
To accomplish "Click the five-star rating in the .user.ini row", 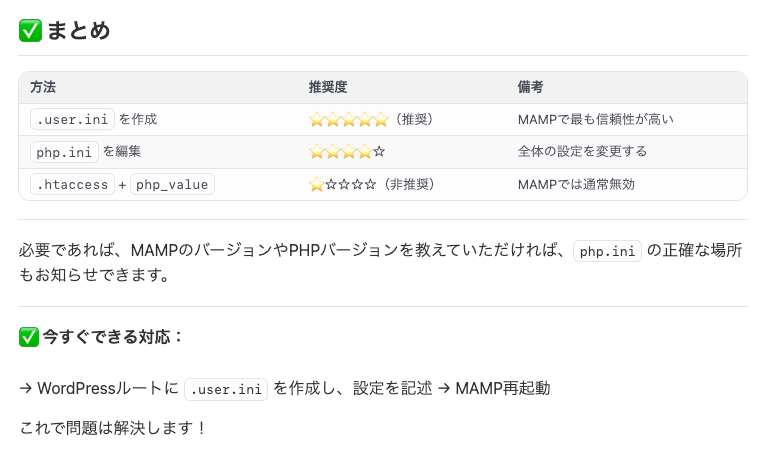I will pyautogui.click(x=348, y=120).
